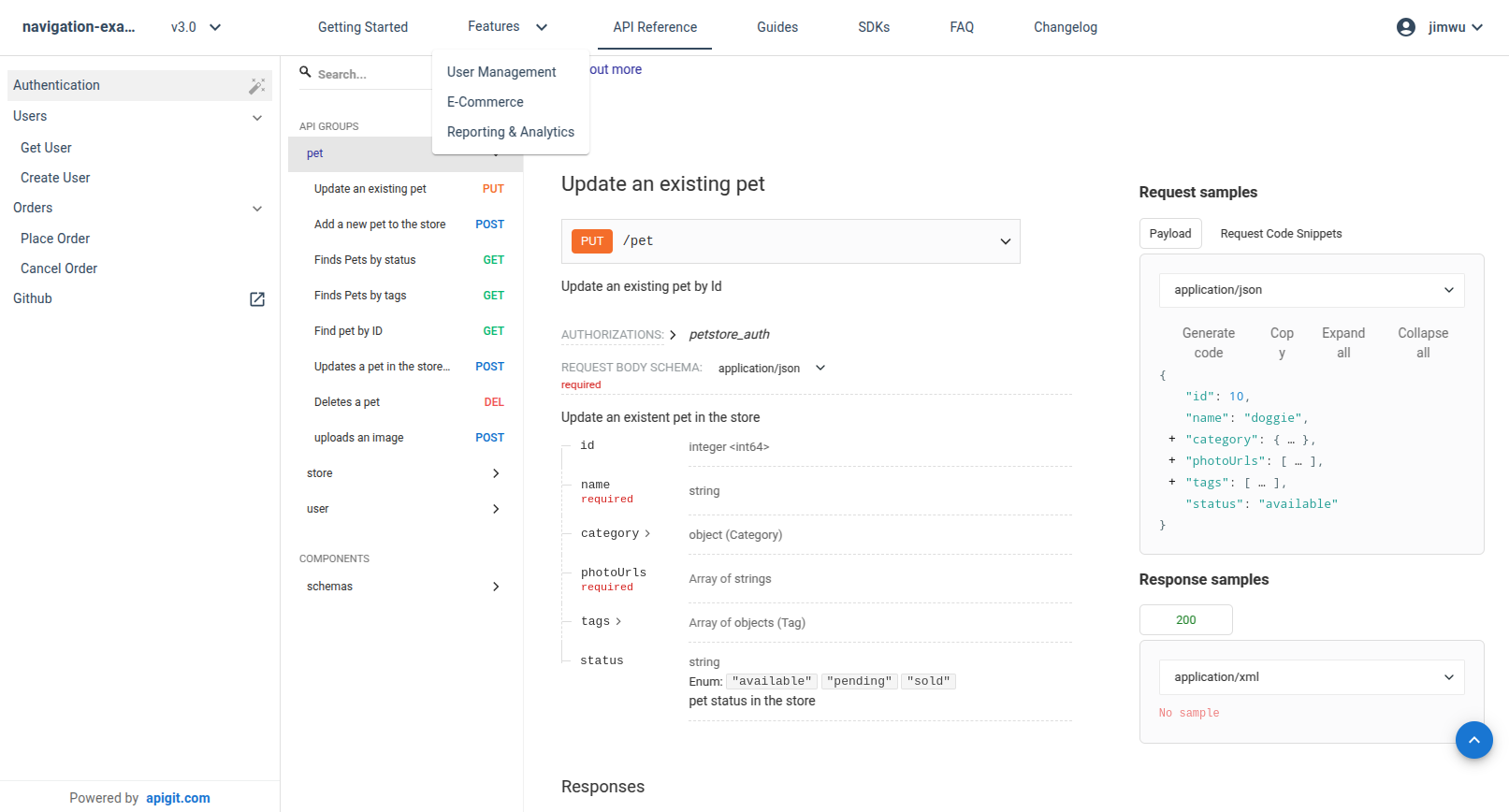Open Cancel Order in sidebar
Viewport: 1509px width, 812px height.
tap(59, 268)
